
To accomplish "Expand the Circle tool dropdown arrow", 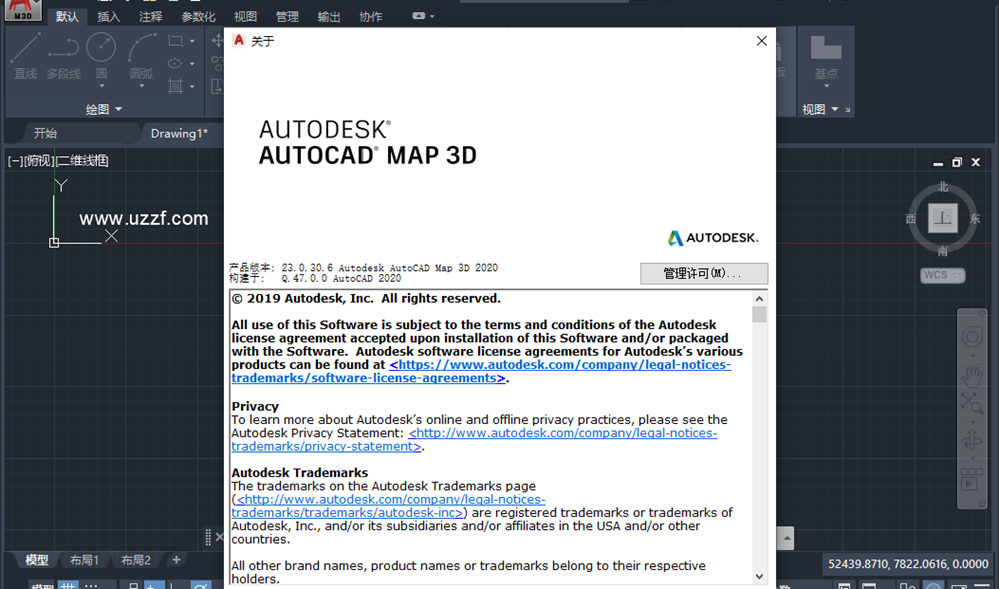I will pyautogui.click(x=101, y=85).
